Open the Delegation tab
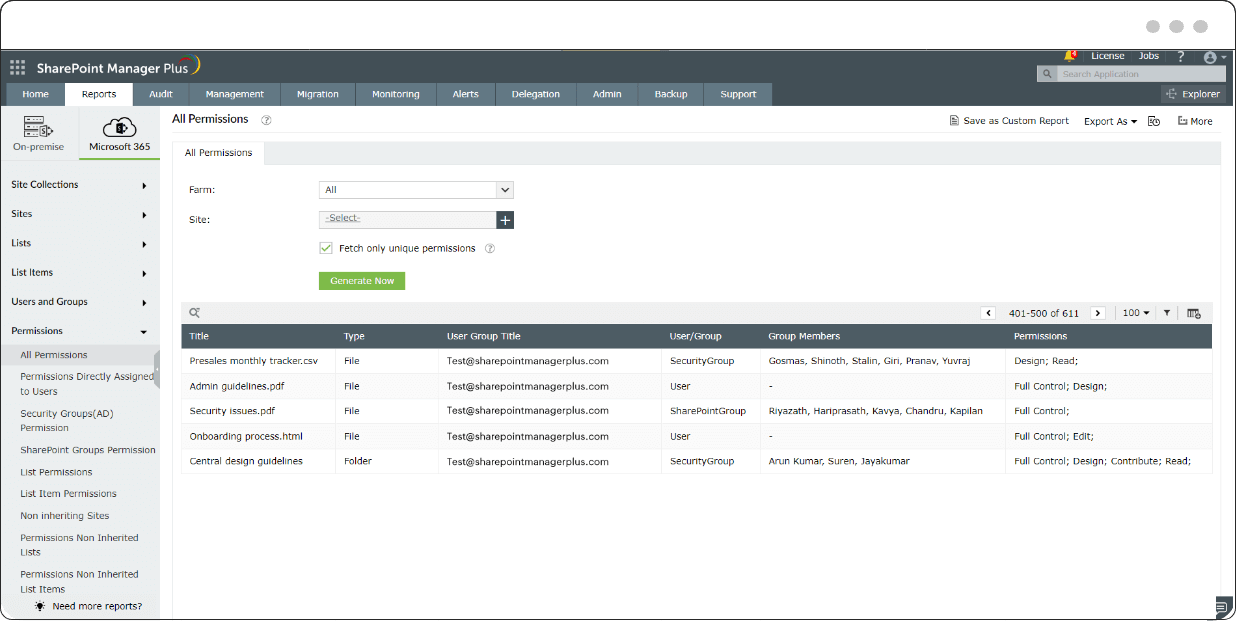This screenshot has height=621, width=1236. [x=536, y=94]
